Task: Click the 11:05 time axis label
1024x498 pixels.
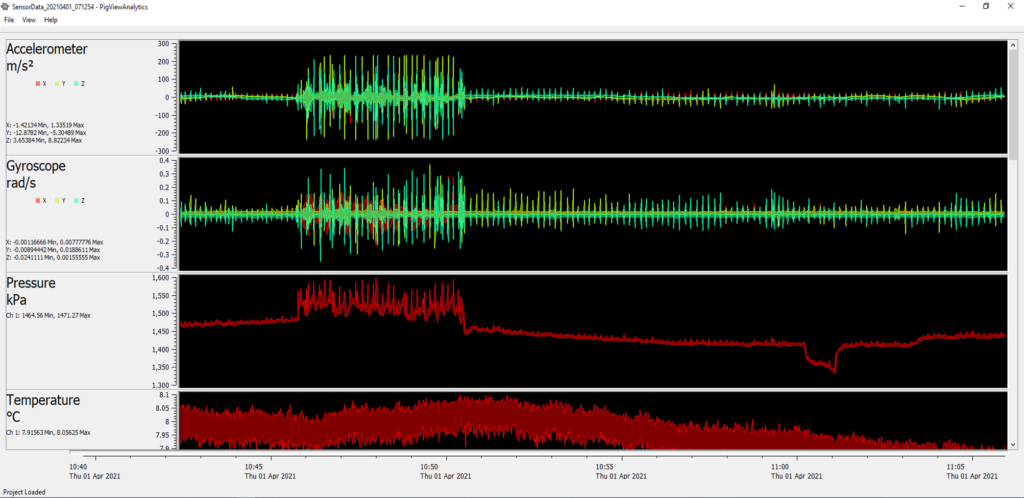Action: [972, 471]
